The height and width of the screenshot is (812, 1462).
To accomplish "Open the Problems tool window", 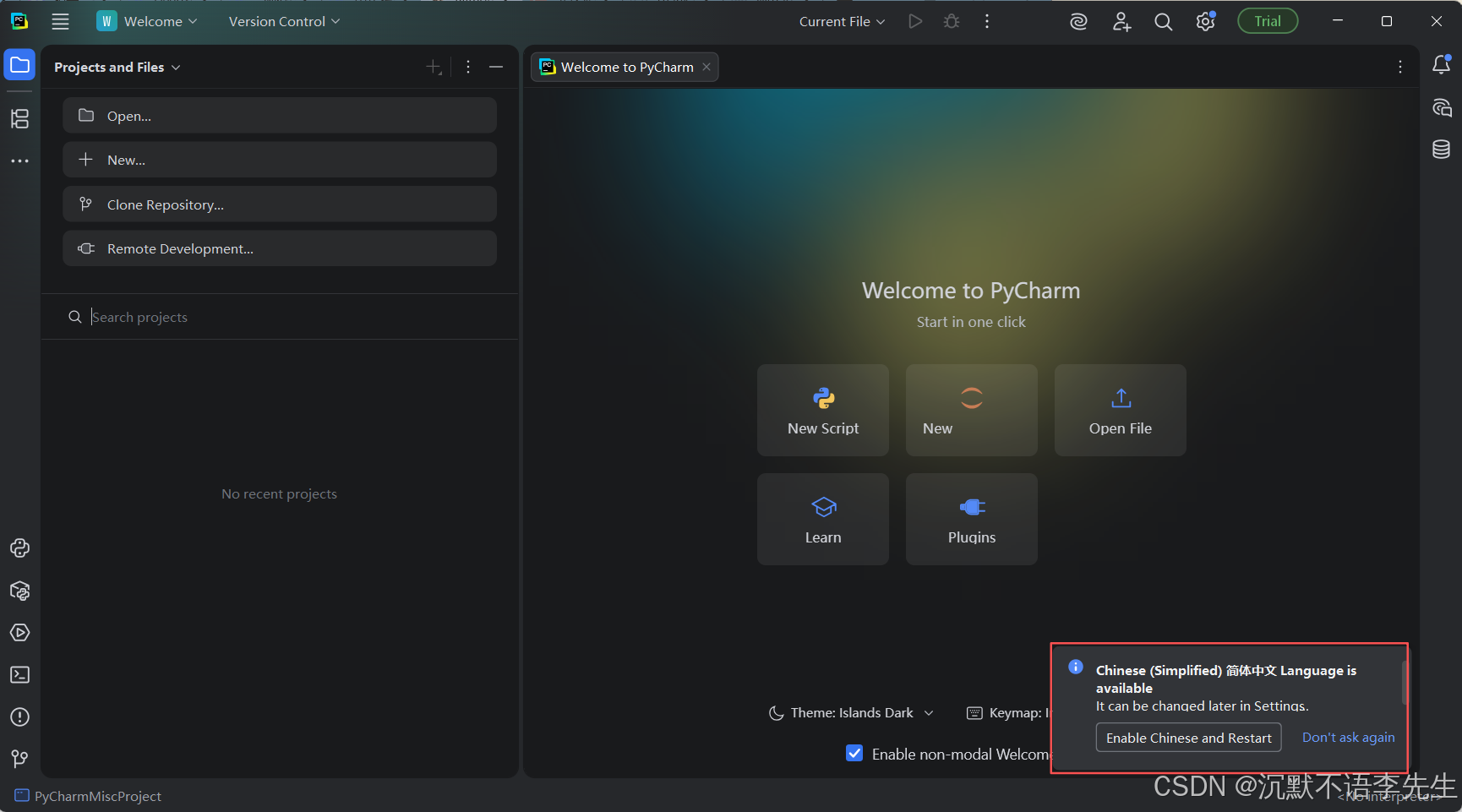I will [x=19, y=717].
